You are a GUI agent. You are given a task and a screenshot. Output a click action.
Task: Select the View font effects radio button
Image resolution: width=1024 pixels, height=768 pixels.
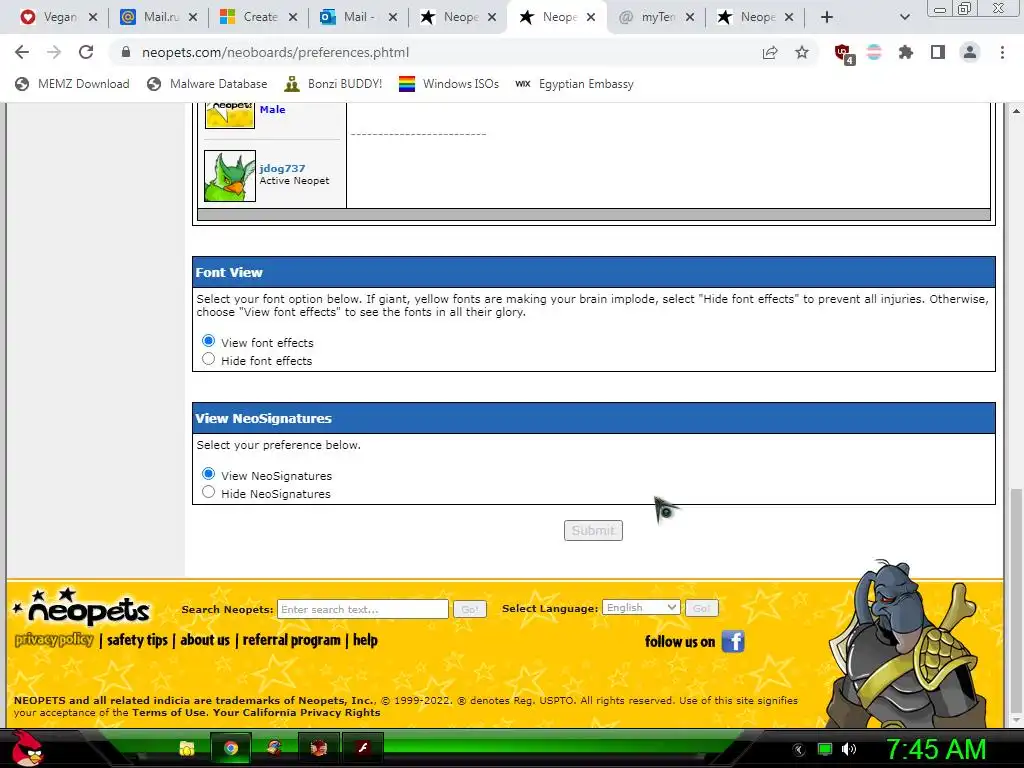point(208,341)
